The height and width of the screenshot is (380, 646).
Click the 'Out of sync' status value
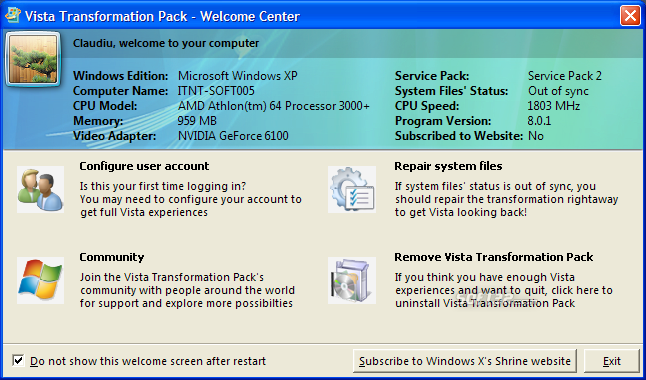[558, 91]
